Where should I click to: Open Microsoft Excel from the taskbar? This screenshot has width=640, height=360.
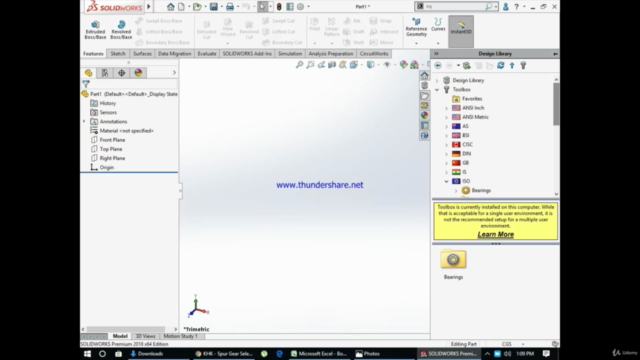pos(319,354)
